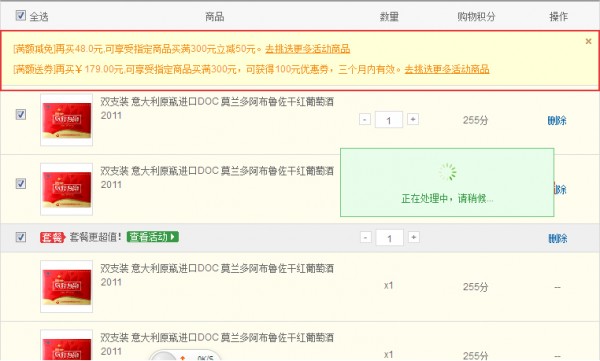Delete the bundle package row
This screenshot has height=361, width=600.
(x=558, y=238)
